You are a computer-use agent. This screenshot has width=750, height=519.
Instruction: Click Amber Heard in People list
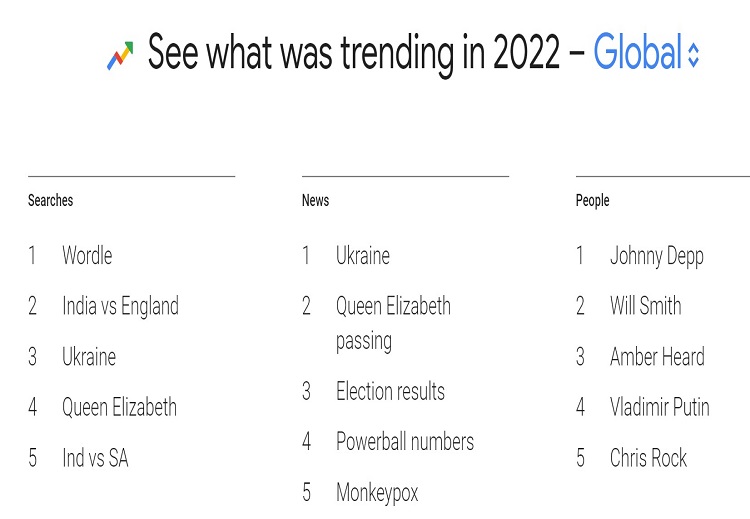pos(657,357)
